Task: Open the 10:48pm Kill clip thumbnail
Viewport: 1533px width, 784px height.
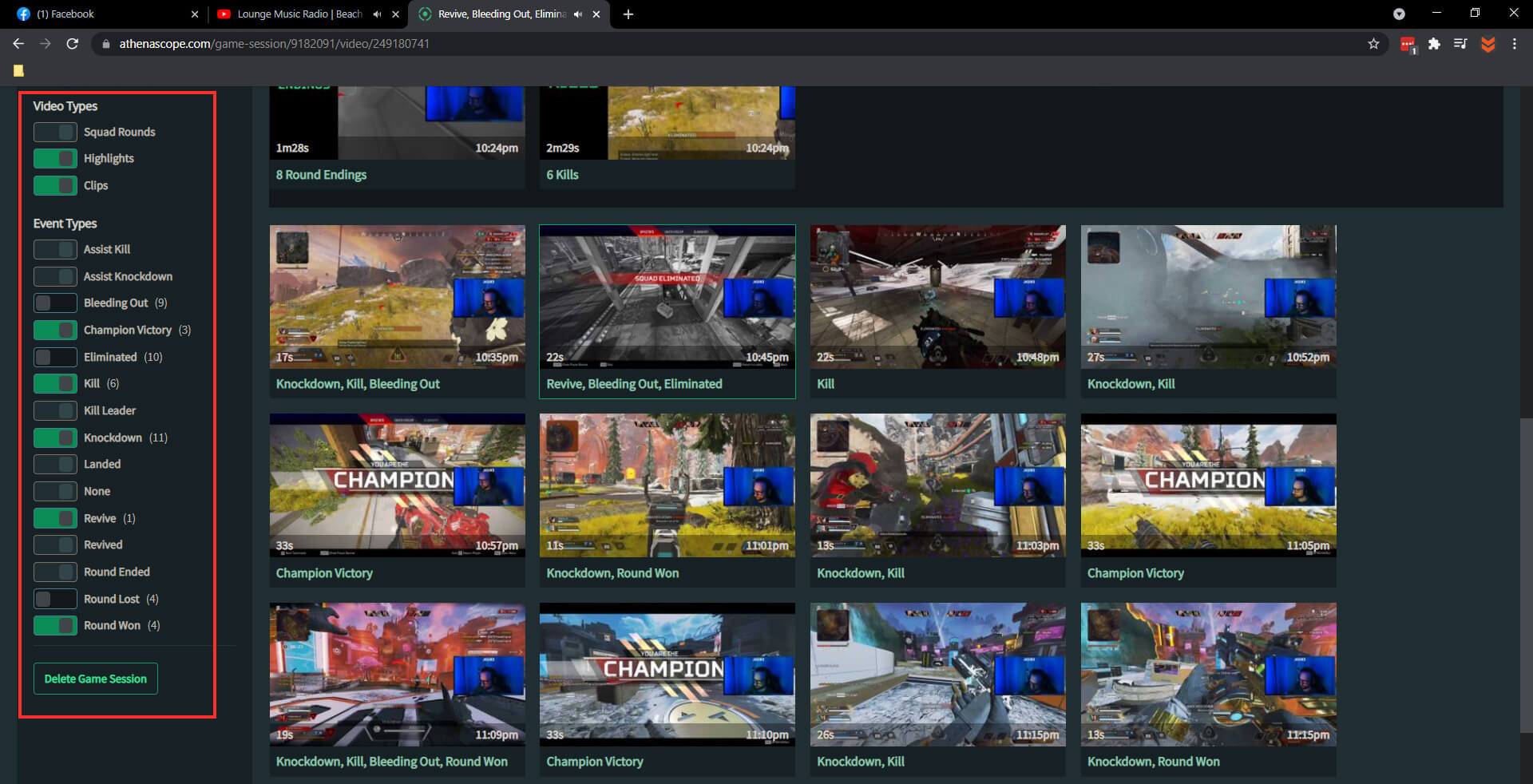Action: (x=937, y=297)
